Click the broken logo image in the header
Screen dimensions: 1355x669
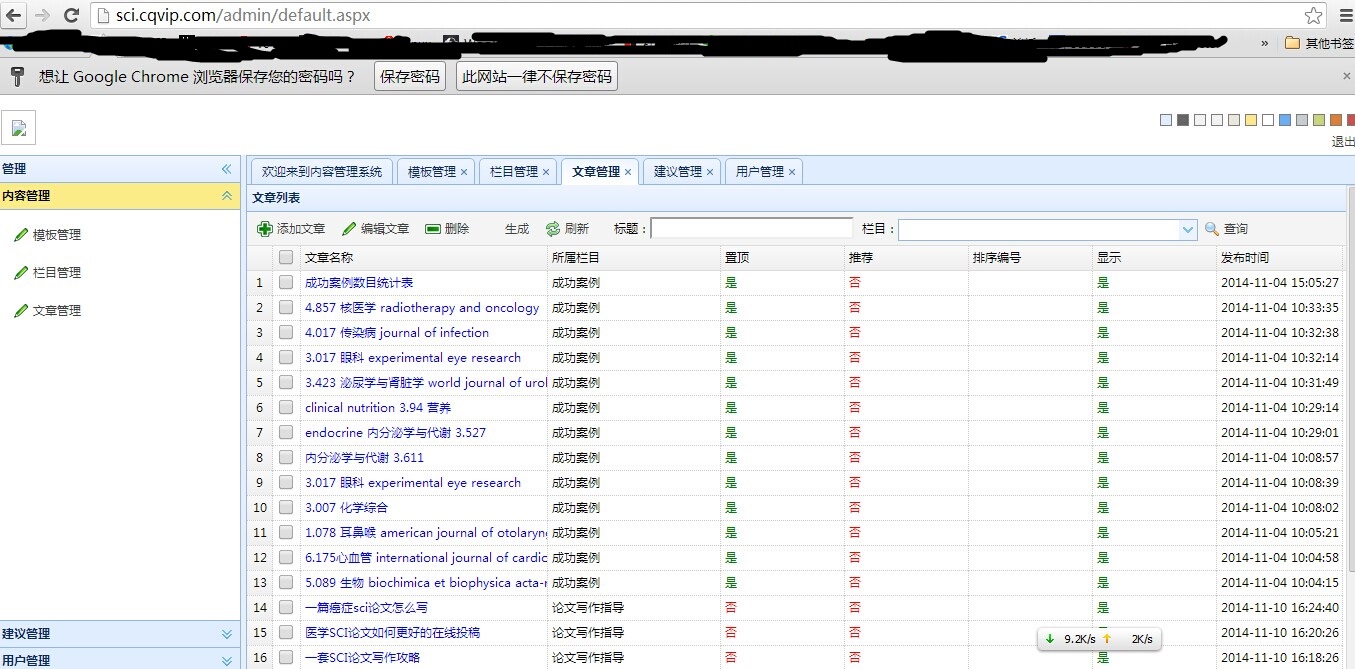click(19, 128)
